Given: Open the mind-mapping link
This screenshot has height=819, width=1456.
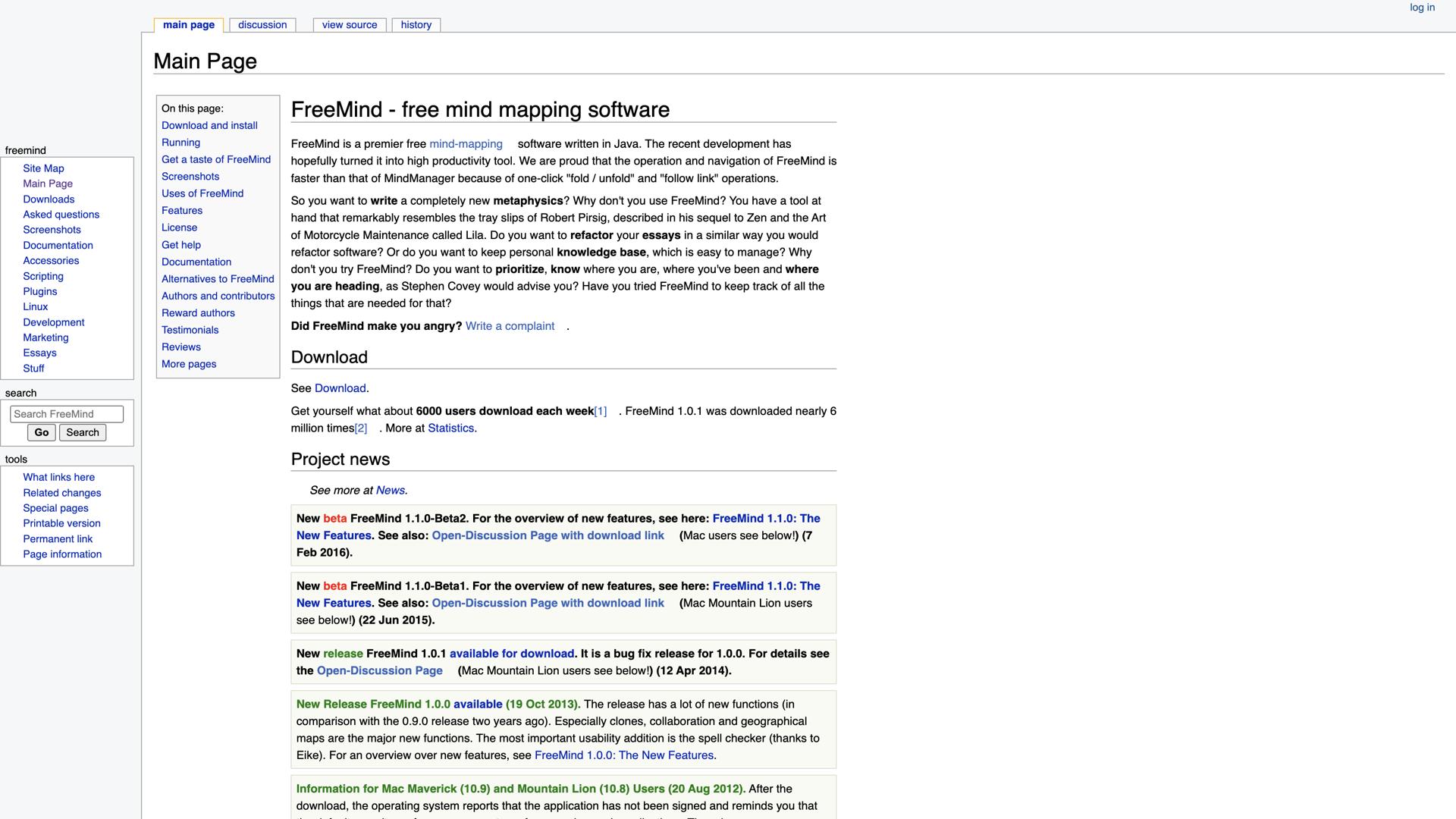Looking at the screenshot, I should point(466,144).
